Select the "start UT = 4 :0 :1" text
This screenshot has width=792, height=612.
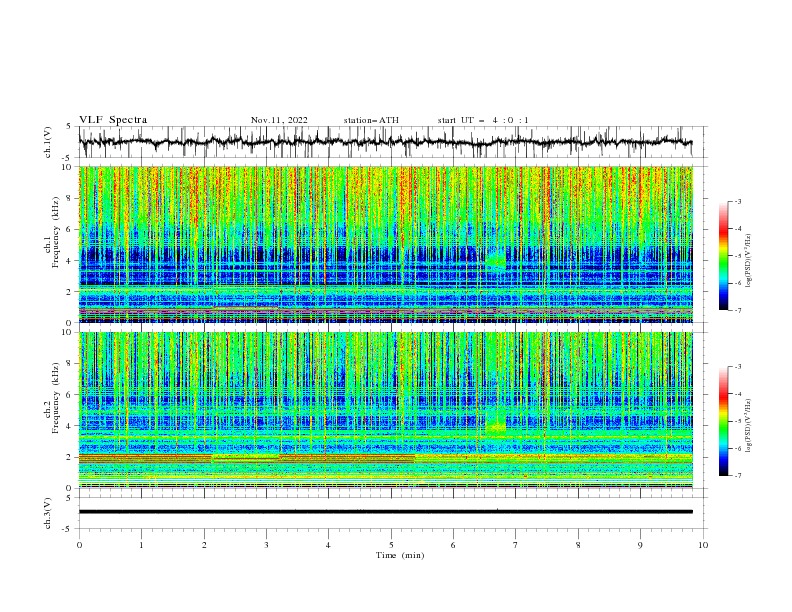(483, 120)
